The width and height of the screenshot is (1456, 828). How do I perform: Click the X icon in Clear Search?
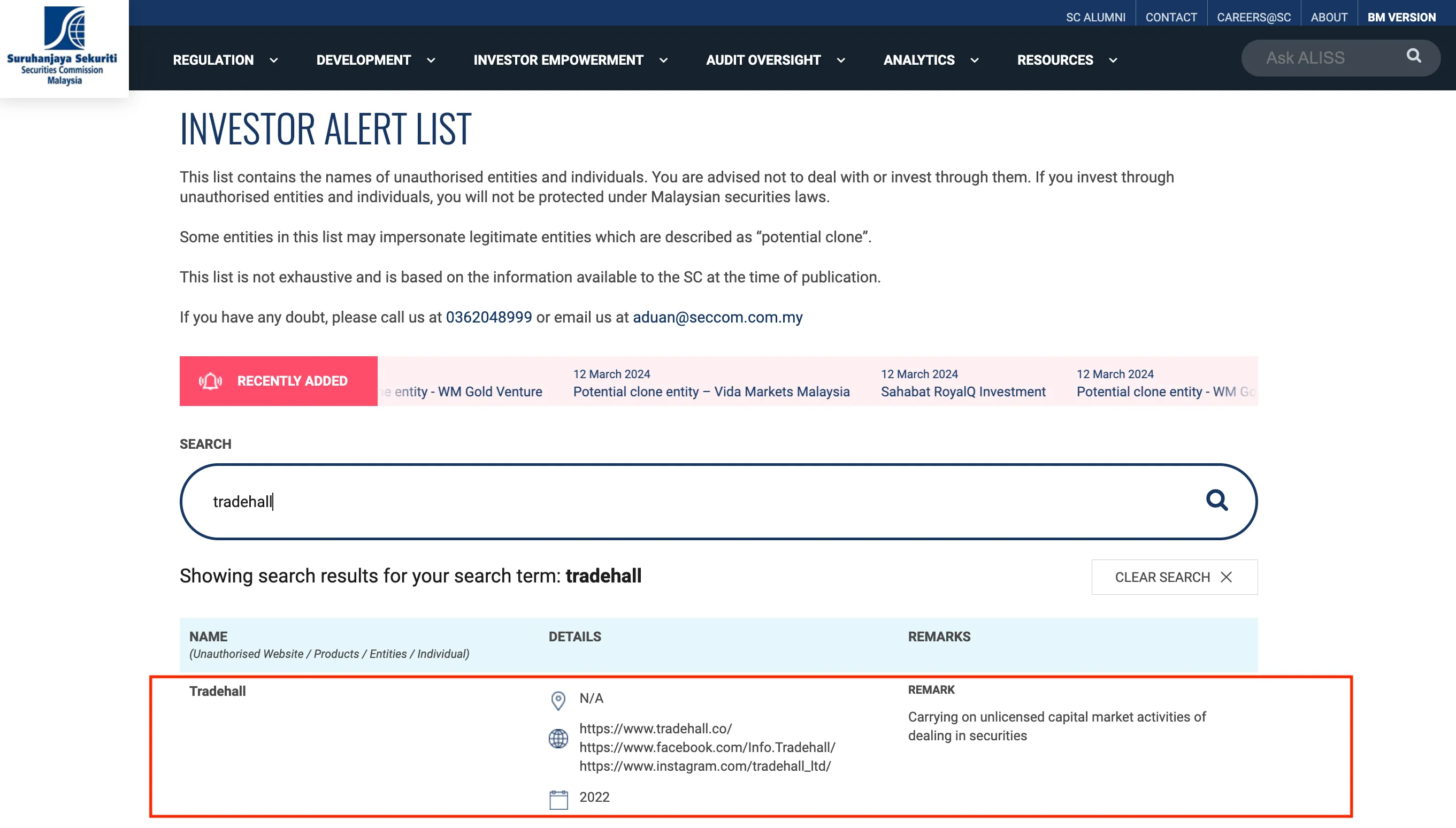click(x=1227, y=577)
